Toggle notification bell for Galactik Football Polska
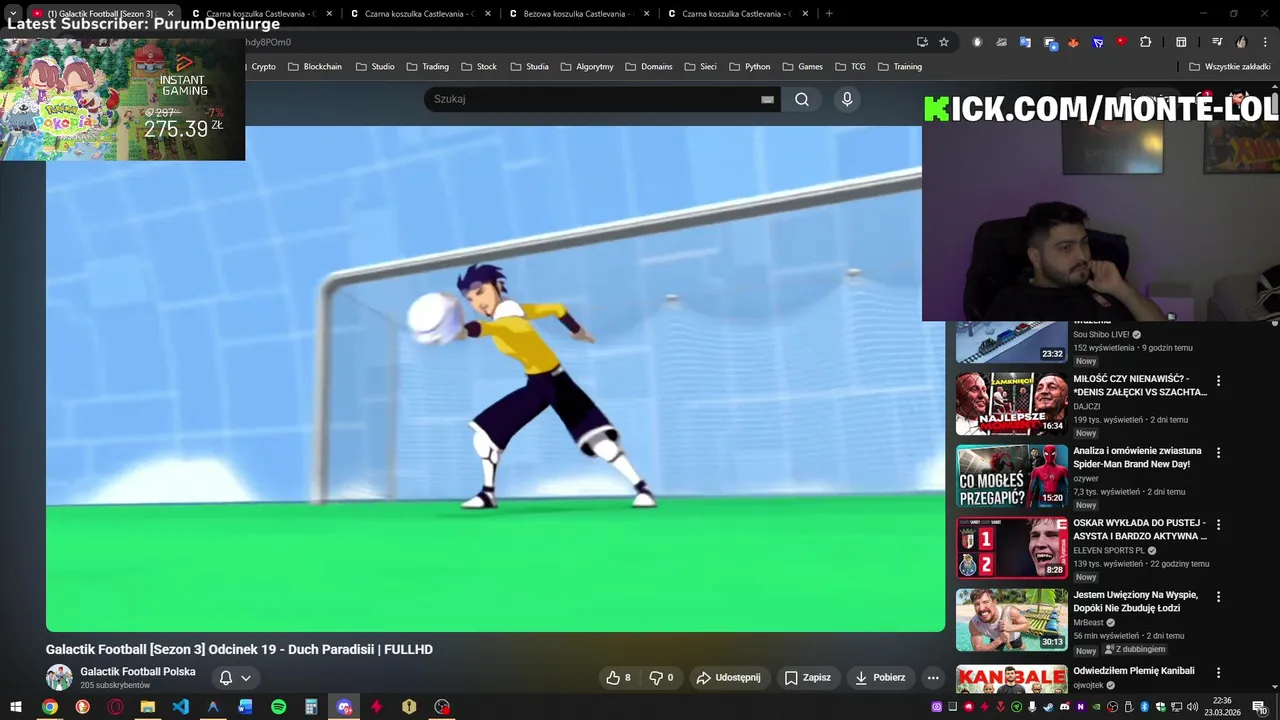Screen dimensions: 1280x720 click(x=226, y=677)
